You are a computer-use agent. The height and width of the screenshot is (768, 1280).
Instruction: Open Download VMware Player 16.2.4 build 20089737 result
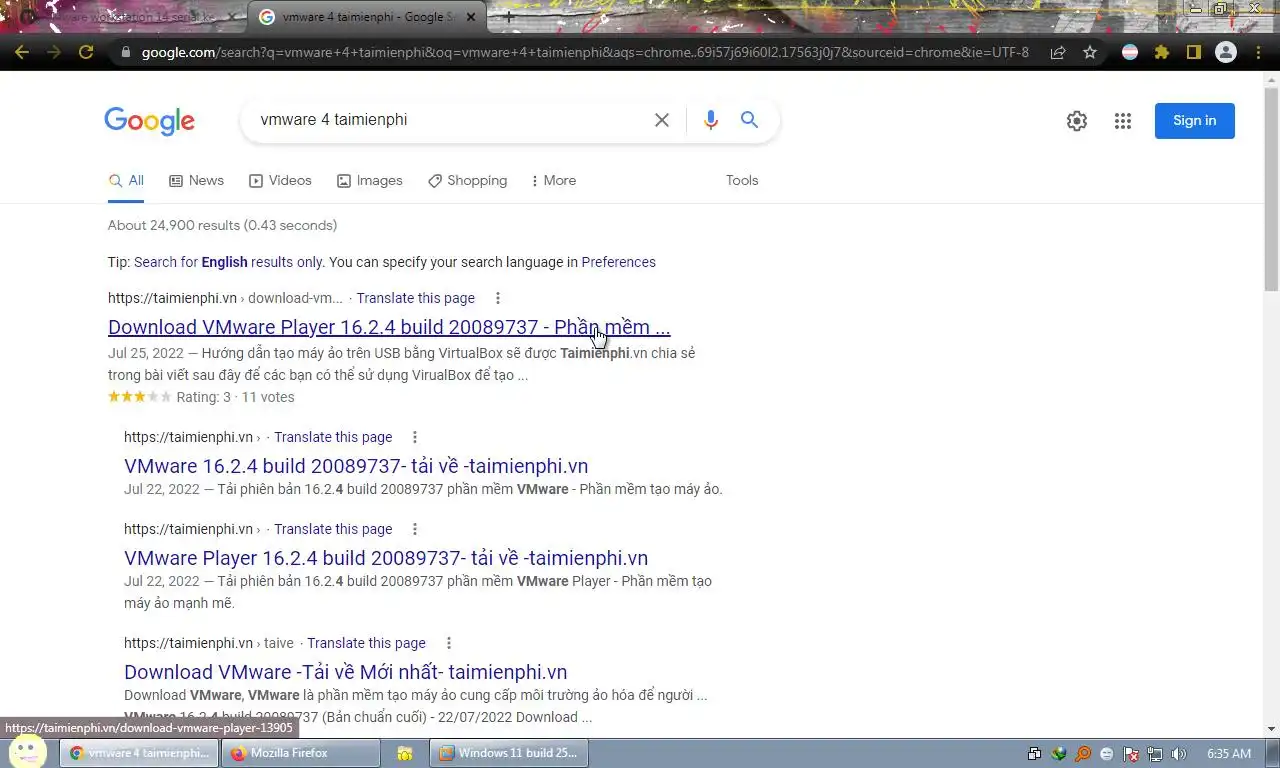(x=389, y=327)
